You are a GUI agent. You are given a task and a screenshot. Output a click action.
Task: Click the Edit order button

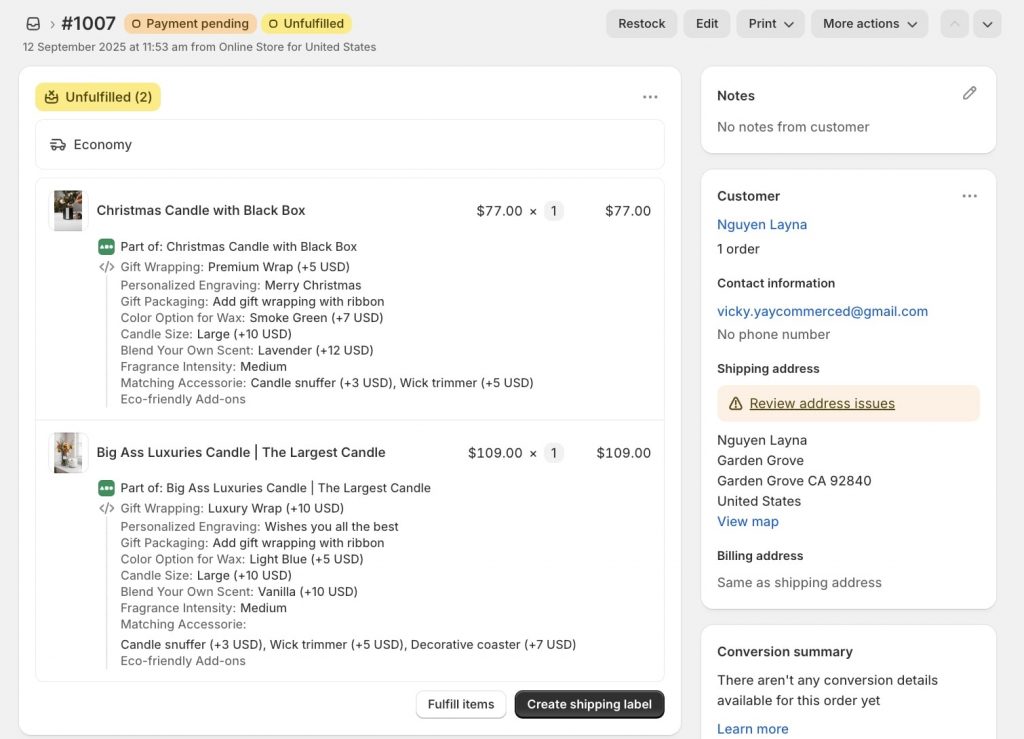(x=707, y=24)
